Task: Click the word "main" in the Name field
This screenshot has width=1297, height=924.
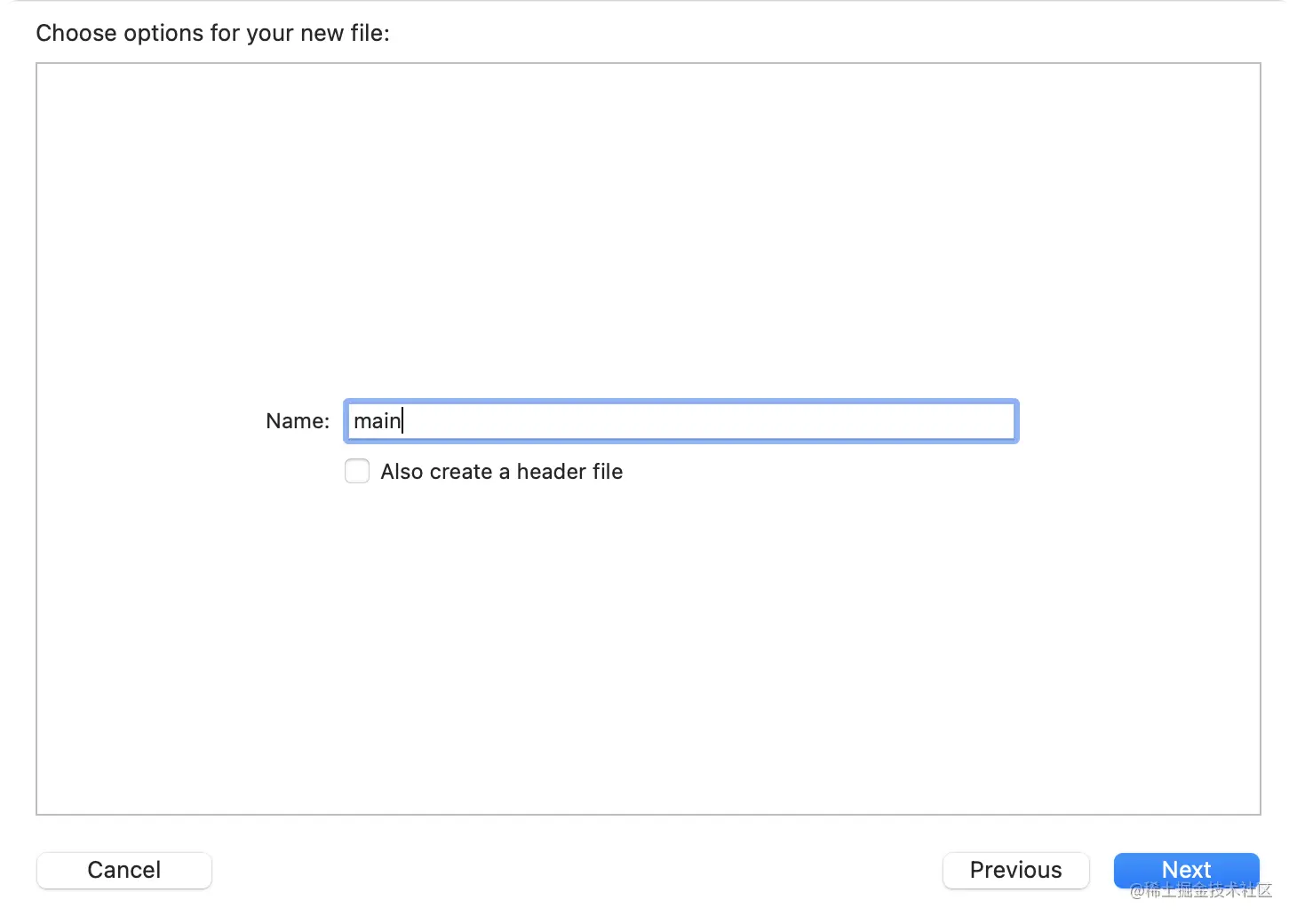Action: pyautogui.click(x=377, y=421)
